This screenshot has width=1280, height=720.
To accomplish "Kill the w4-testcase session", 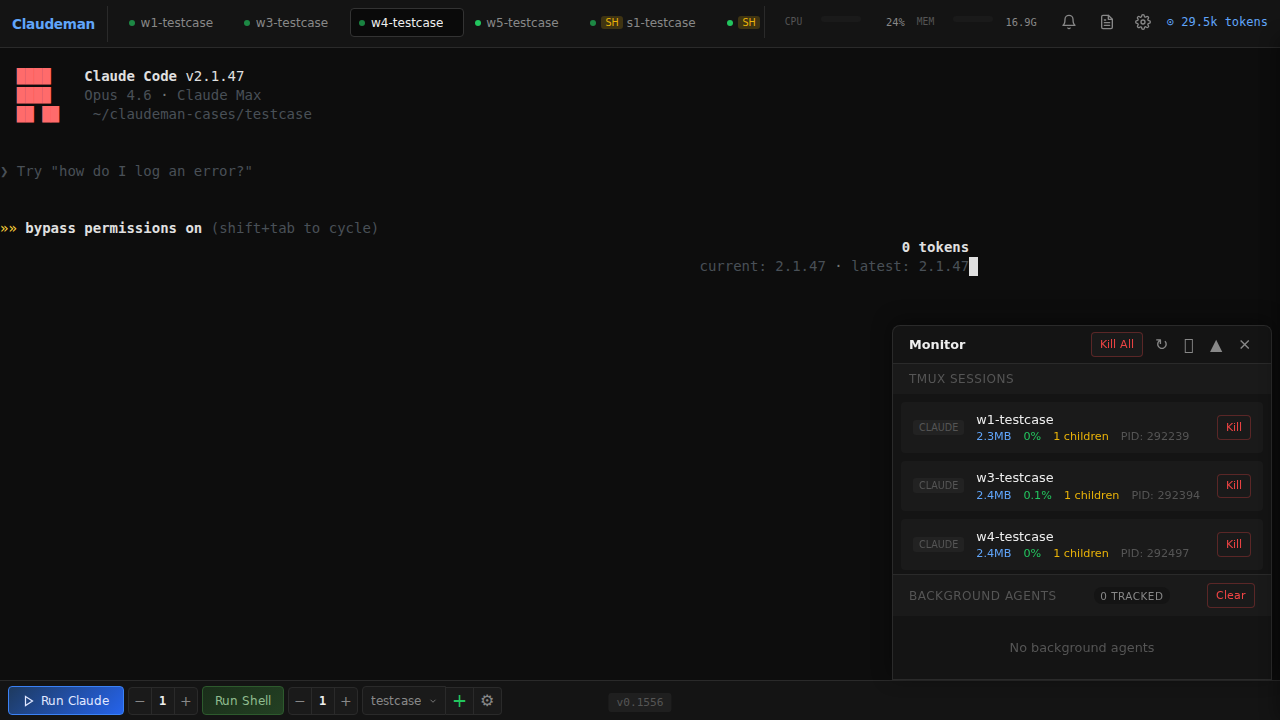I will (x=1234, y=544).
